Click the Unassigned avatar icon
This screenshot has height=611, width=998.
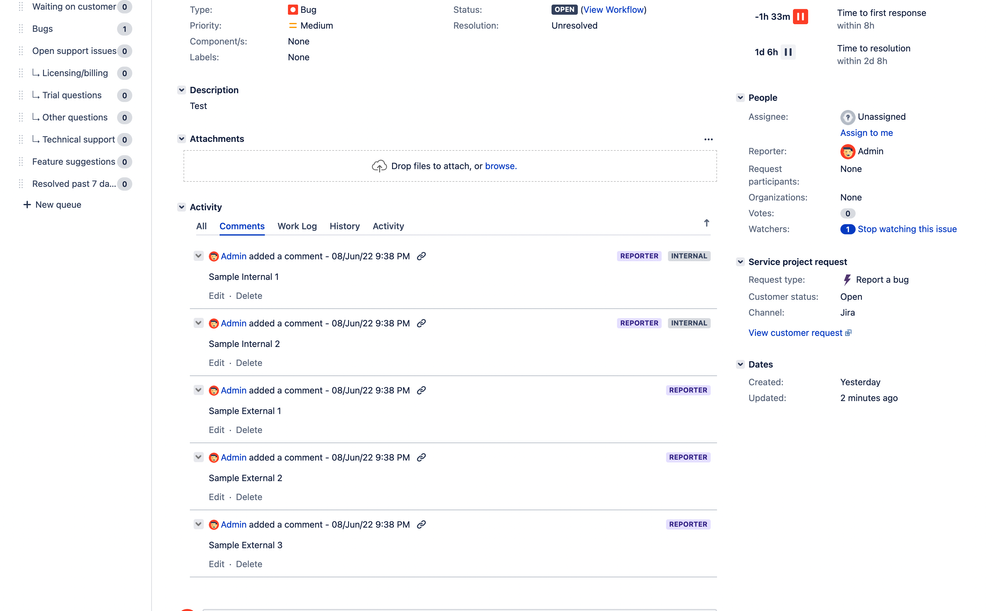click(847, 117)
